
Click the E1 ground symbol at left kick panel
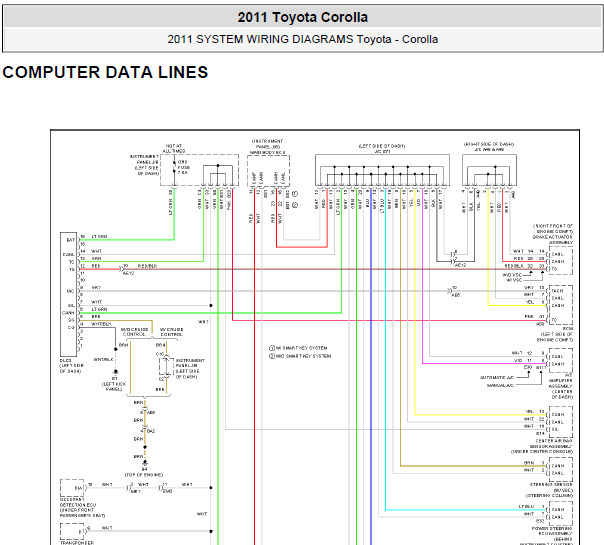[115, 372]
